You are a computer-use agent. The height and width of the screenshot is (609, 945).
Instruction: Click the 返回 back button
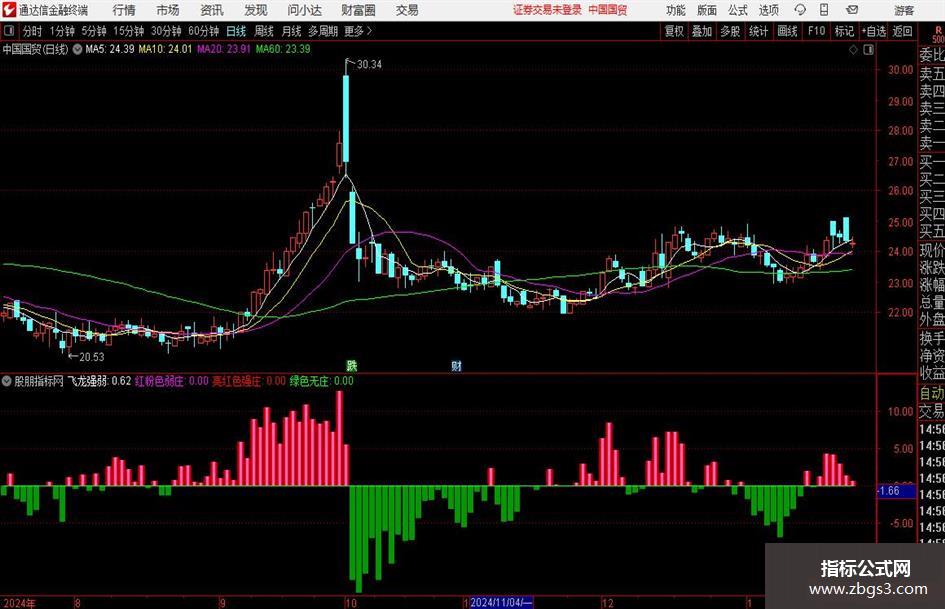(902, 31)
